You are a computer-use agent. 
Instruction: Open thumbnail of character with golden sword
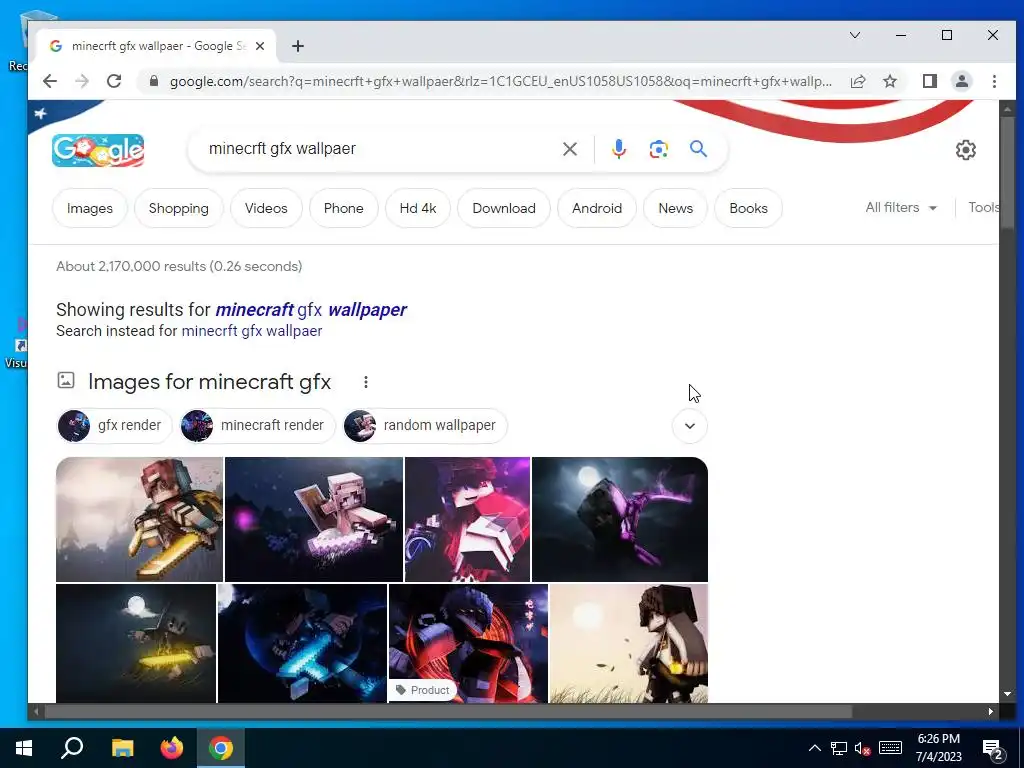[x=139, y=519]
